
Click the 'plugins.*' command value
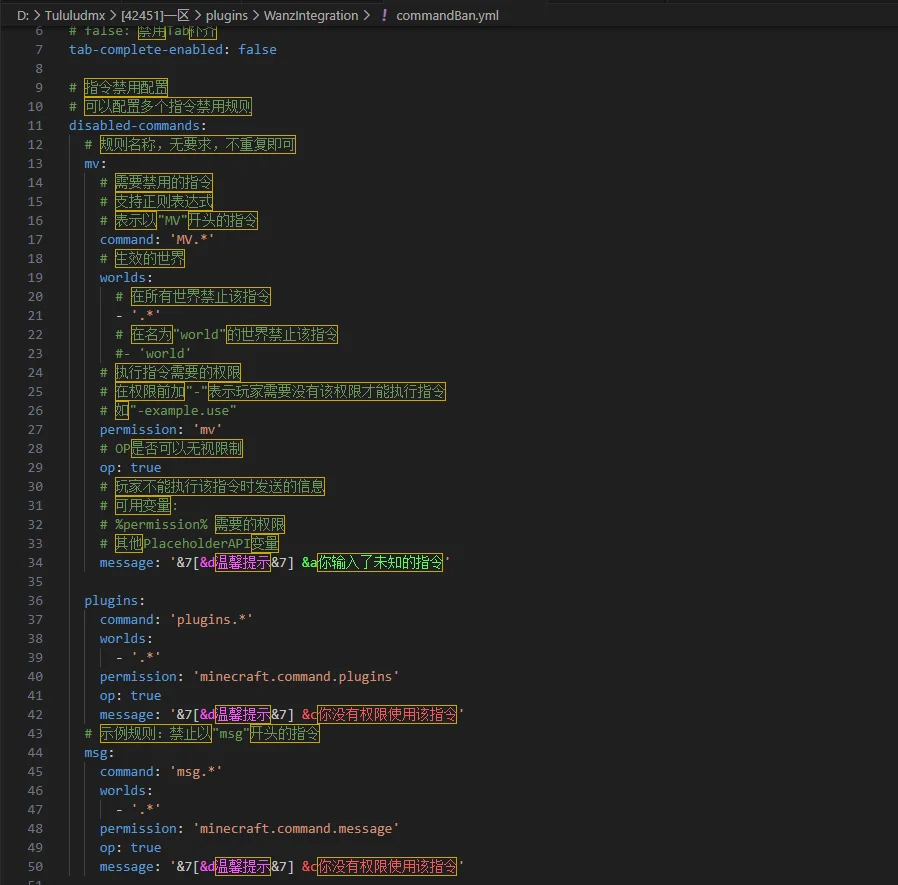click(x=211, y=620)
